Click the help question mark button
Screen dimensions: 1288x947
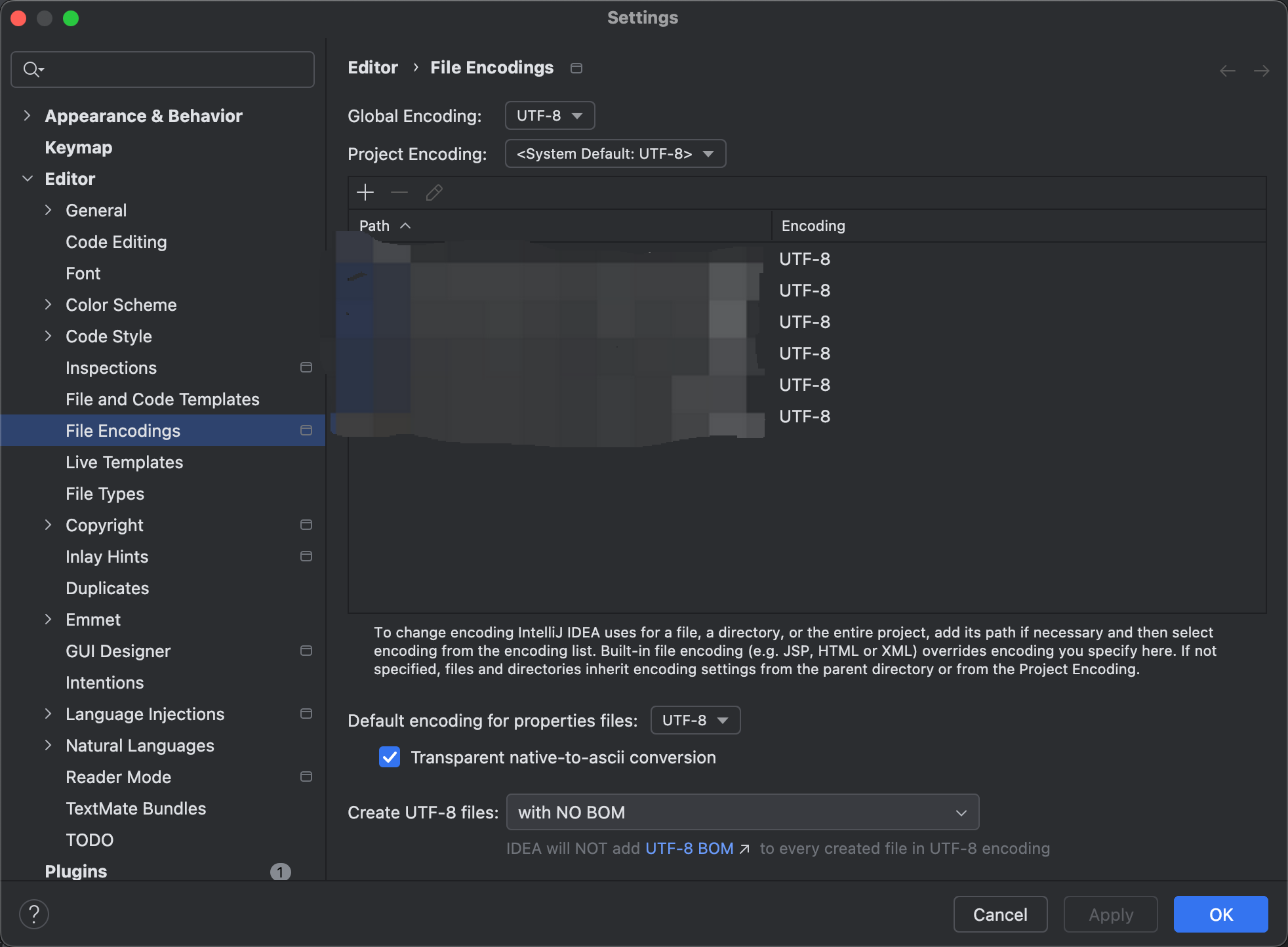click(x=34, y=914)
